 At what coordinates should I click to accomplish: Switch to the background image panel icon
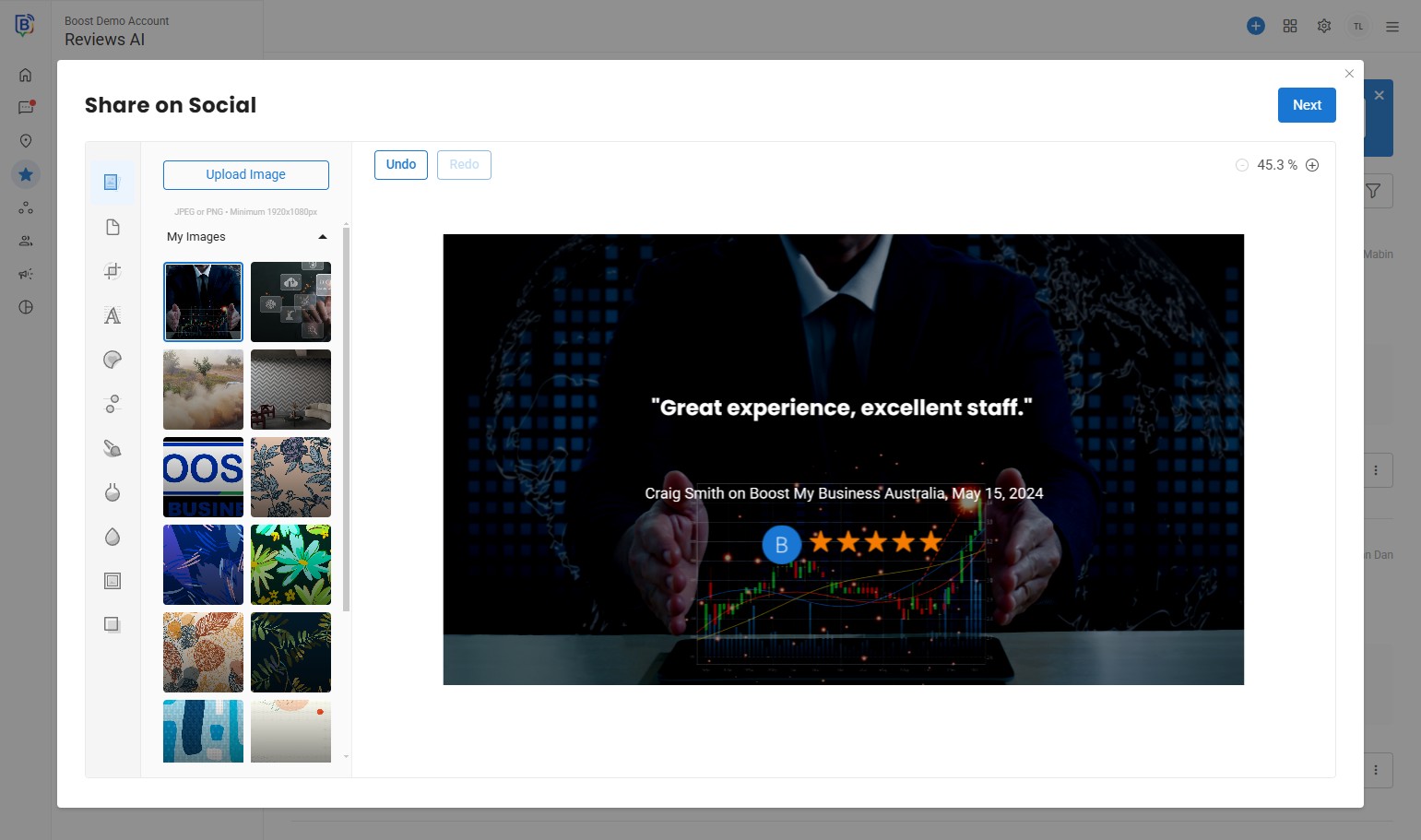pyautogui.click(x=112, y=183)
